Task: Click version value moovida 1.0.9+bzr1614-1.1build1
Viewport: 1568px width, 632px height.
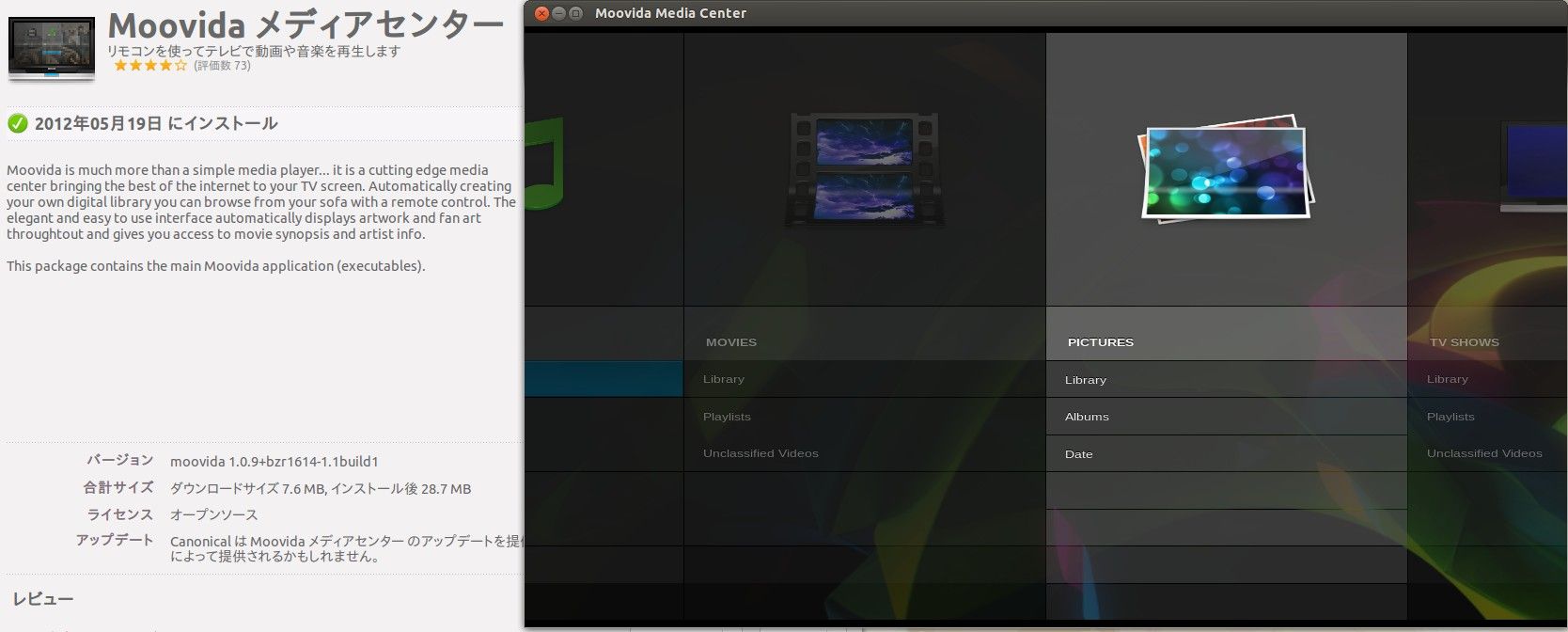Action: (x=274, y=462)
